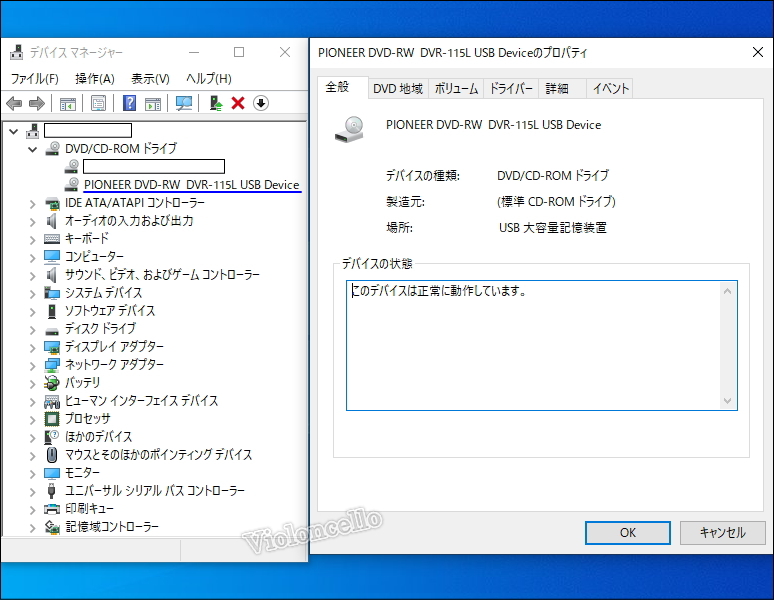The width and height of the screenshot is (774, 600).
Task: Click the device status scrollbar up arrow
Action: (727, 292)
